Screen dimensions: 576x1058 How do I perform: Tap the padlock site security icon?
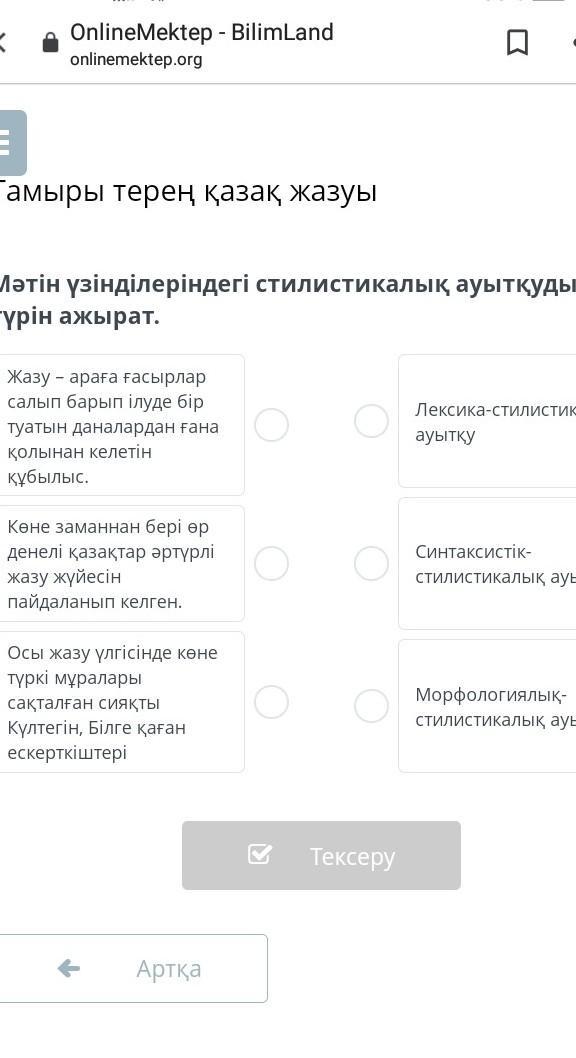[x=51, y=43]
